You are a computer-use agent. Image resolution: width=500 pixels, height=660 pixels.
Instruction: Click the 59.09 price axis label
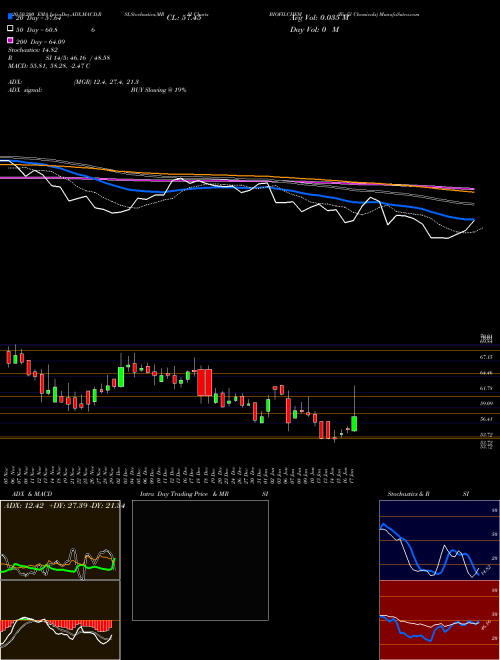click(x=486, y=403)
